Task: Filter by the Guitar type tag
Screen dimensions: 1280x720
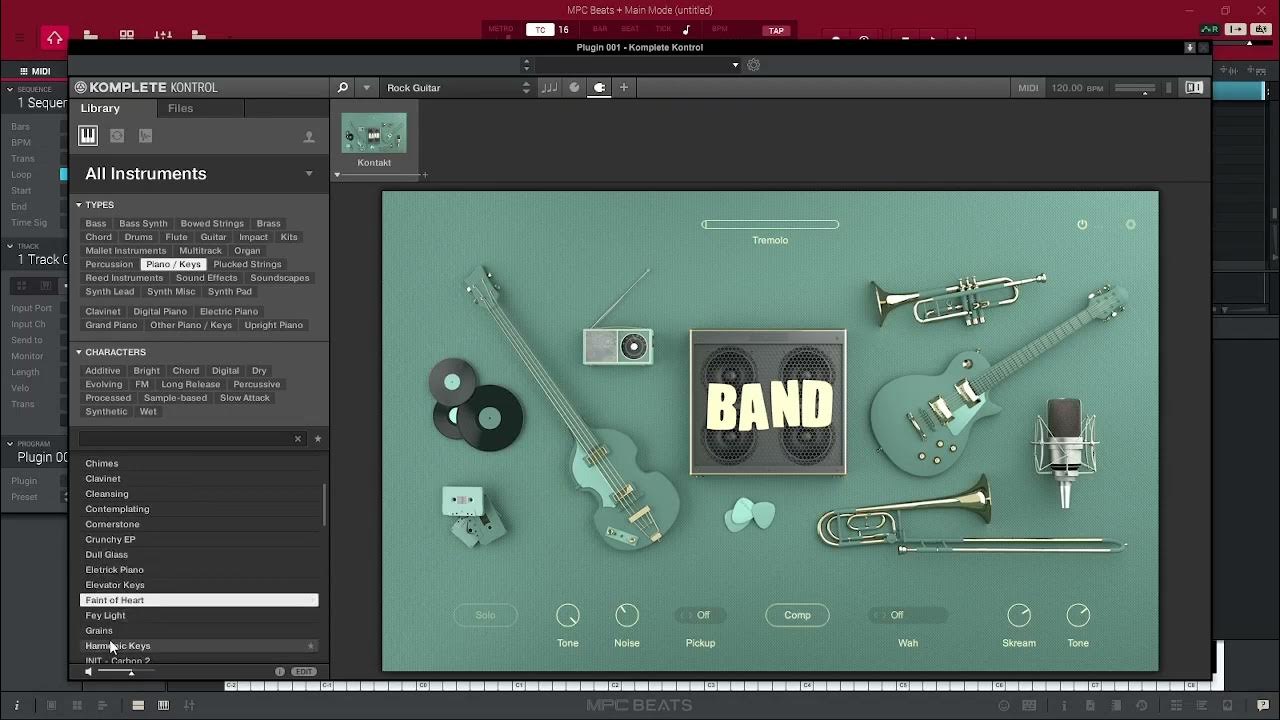Action: (213, 237)
